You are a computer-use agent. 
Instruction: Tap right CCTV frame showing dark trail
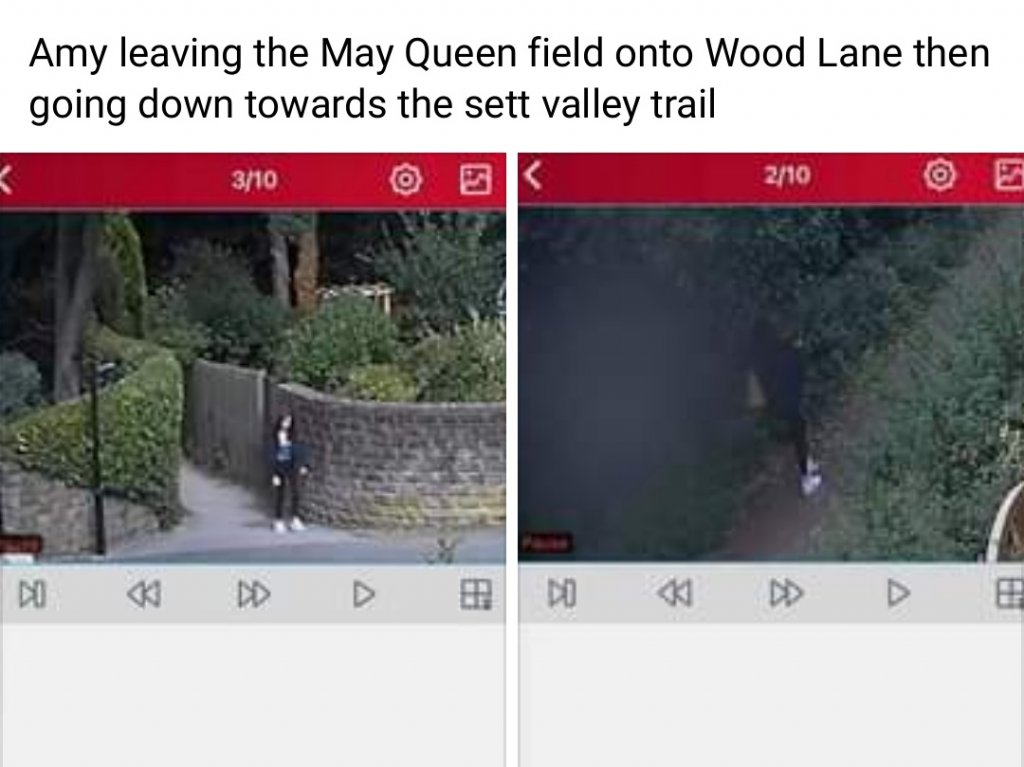point(771,384)
